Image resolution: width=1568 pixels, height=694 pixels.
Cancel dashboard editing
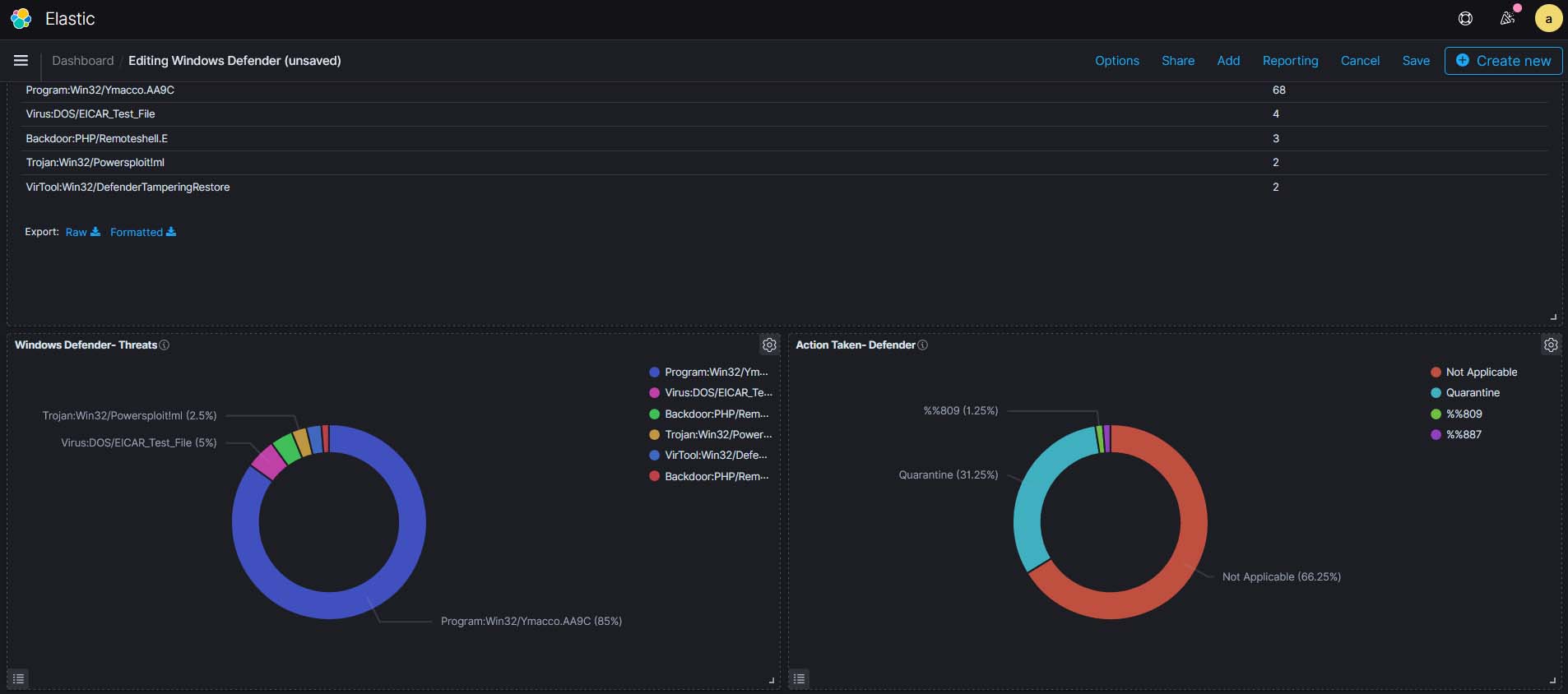point(1360,61)
